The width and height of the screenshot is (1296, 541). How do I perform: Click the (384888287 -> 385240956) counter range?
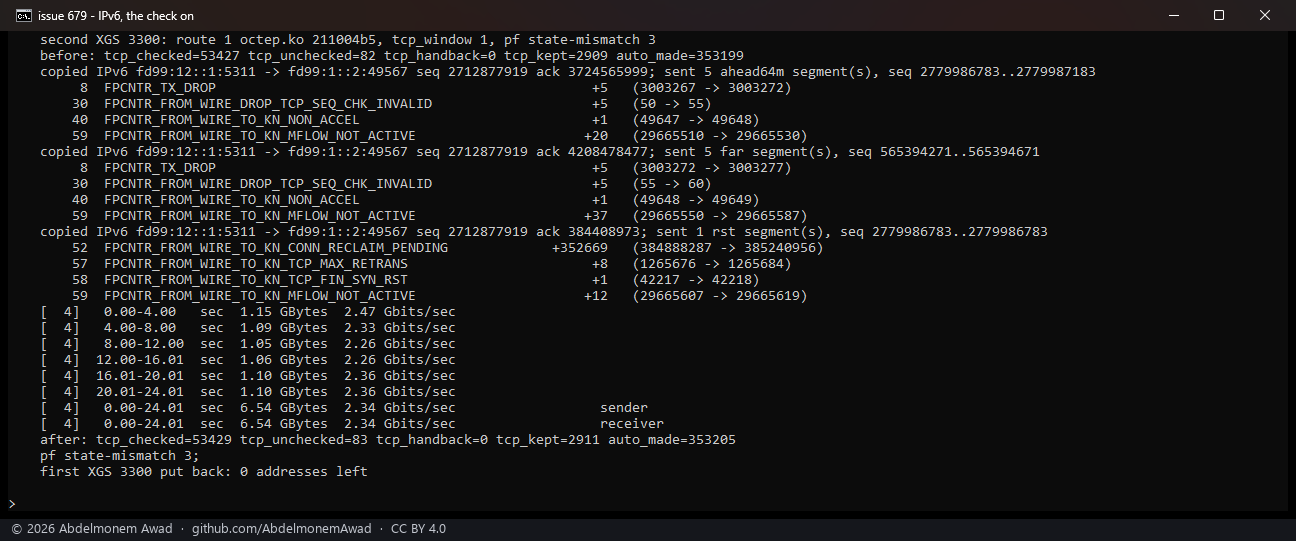tap(728, 248)
